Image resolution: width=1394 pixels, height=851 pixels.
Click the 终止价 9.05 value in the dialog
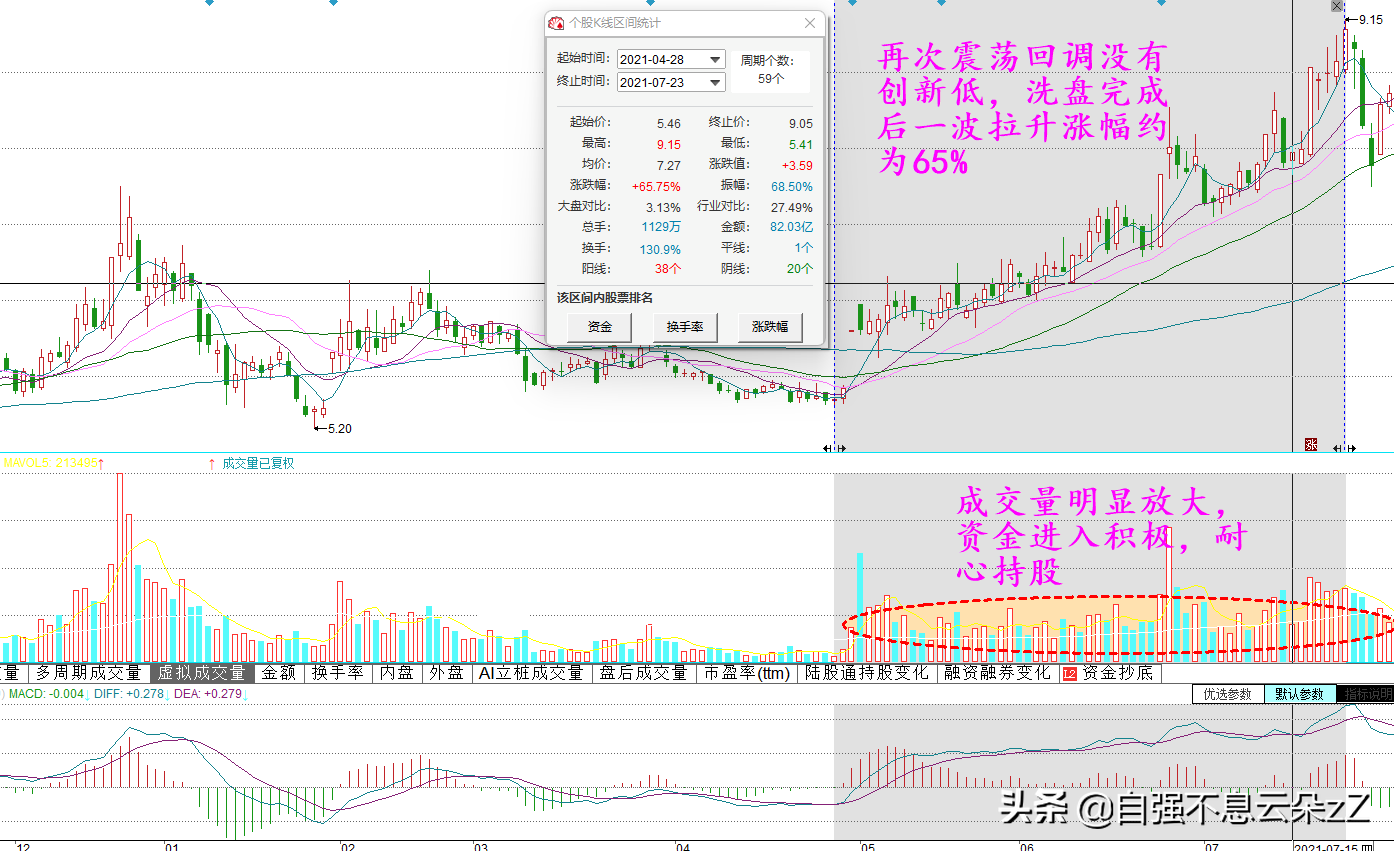point(800,123)
